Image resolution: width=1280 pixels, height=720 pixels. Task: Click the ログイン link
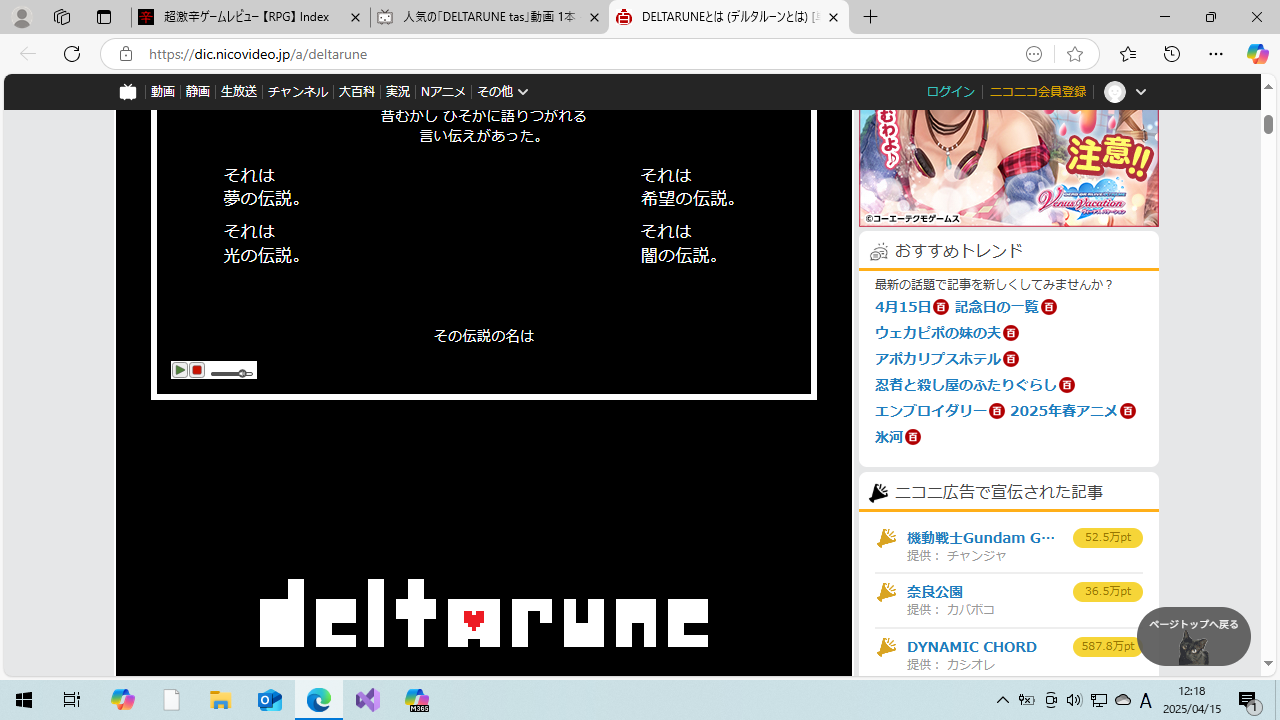[x=950, y=92]
